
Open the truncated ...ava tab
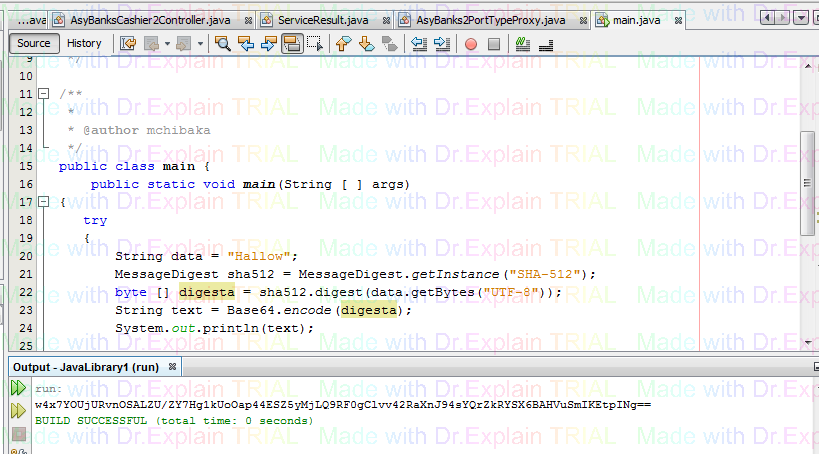point(30,20)
